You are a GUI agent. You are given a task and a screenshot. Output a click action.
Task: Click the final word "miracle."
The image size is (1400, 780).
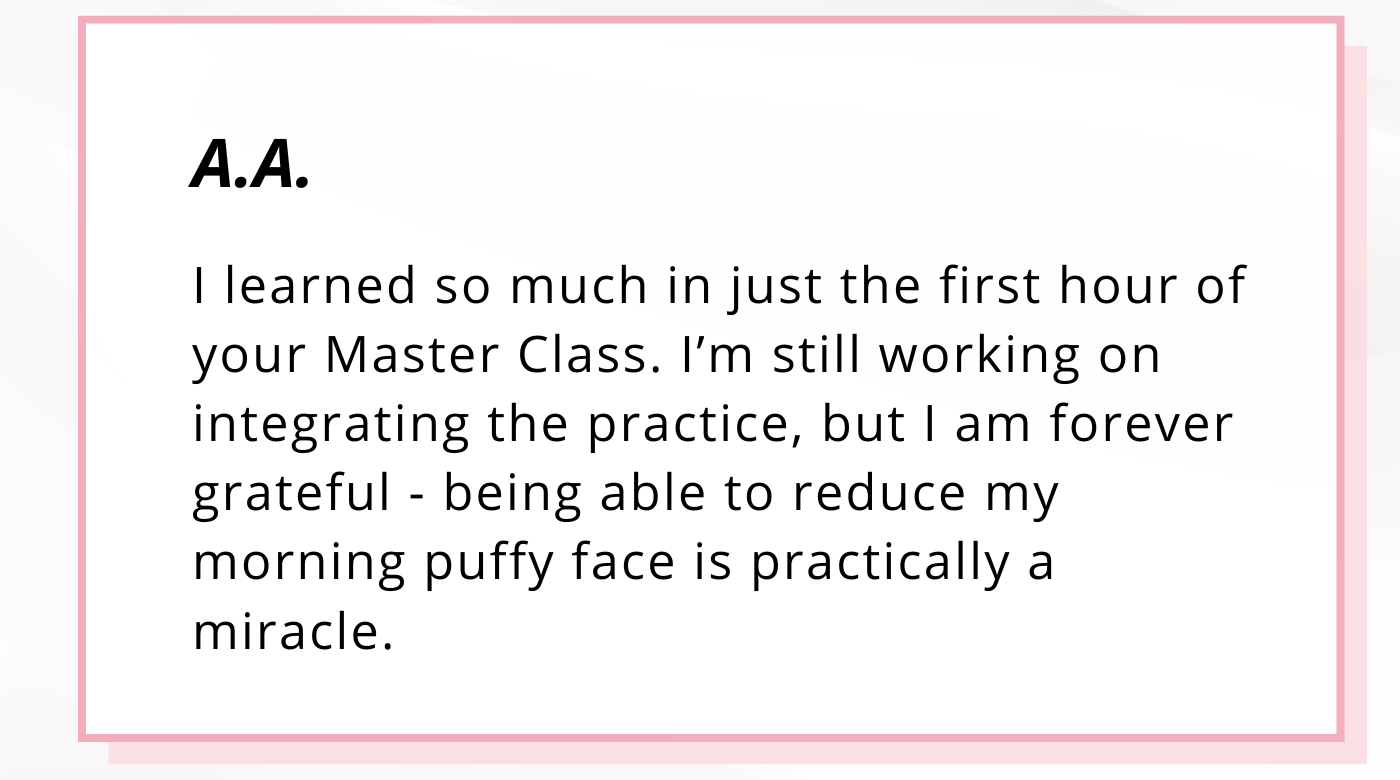[x=292, y=632]
